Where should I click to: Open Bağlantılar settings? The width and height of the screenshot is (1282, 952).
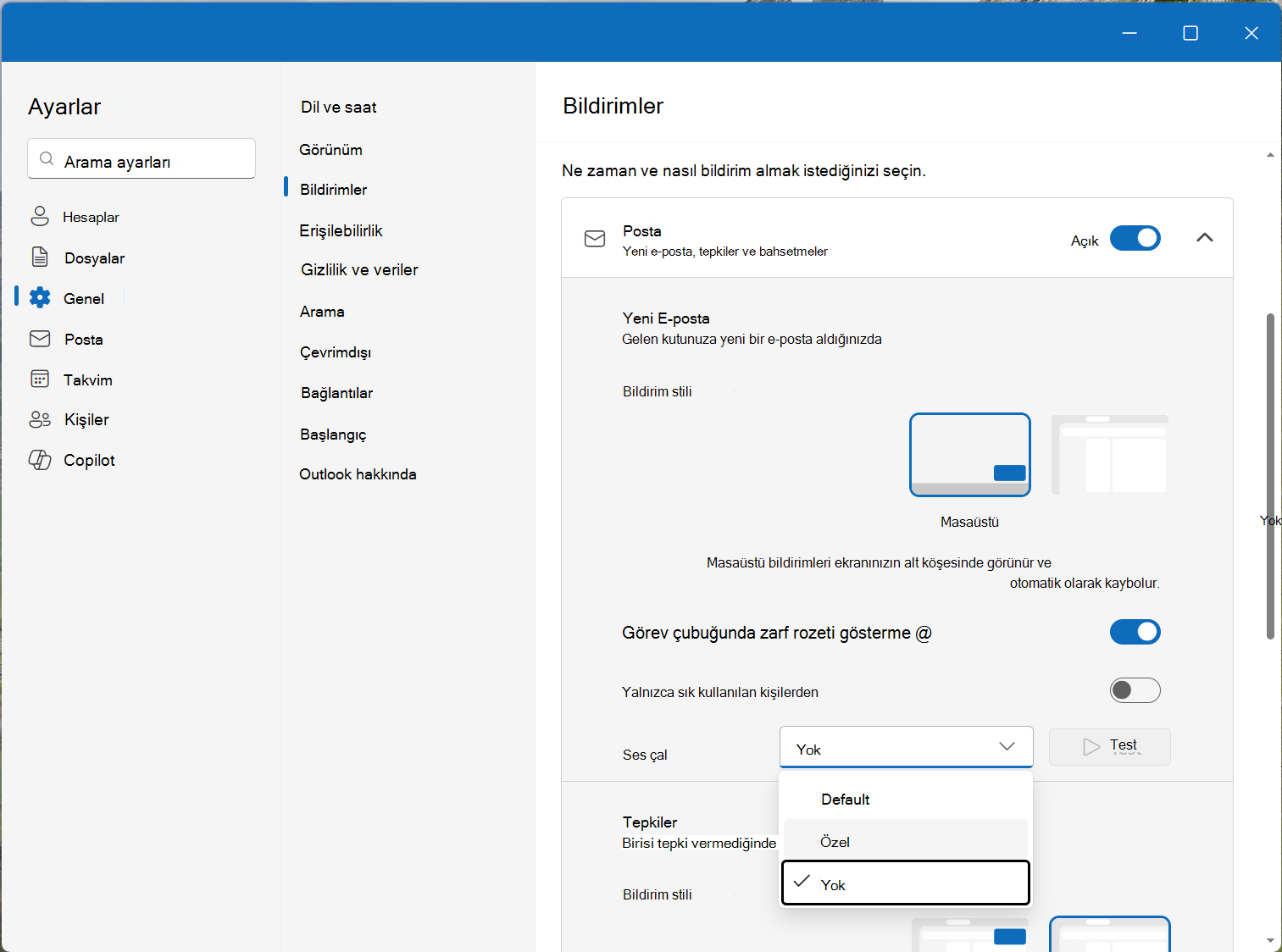coord(337,393)
